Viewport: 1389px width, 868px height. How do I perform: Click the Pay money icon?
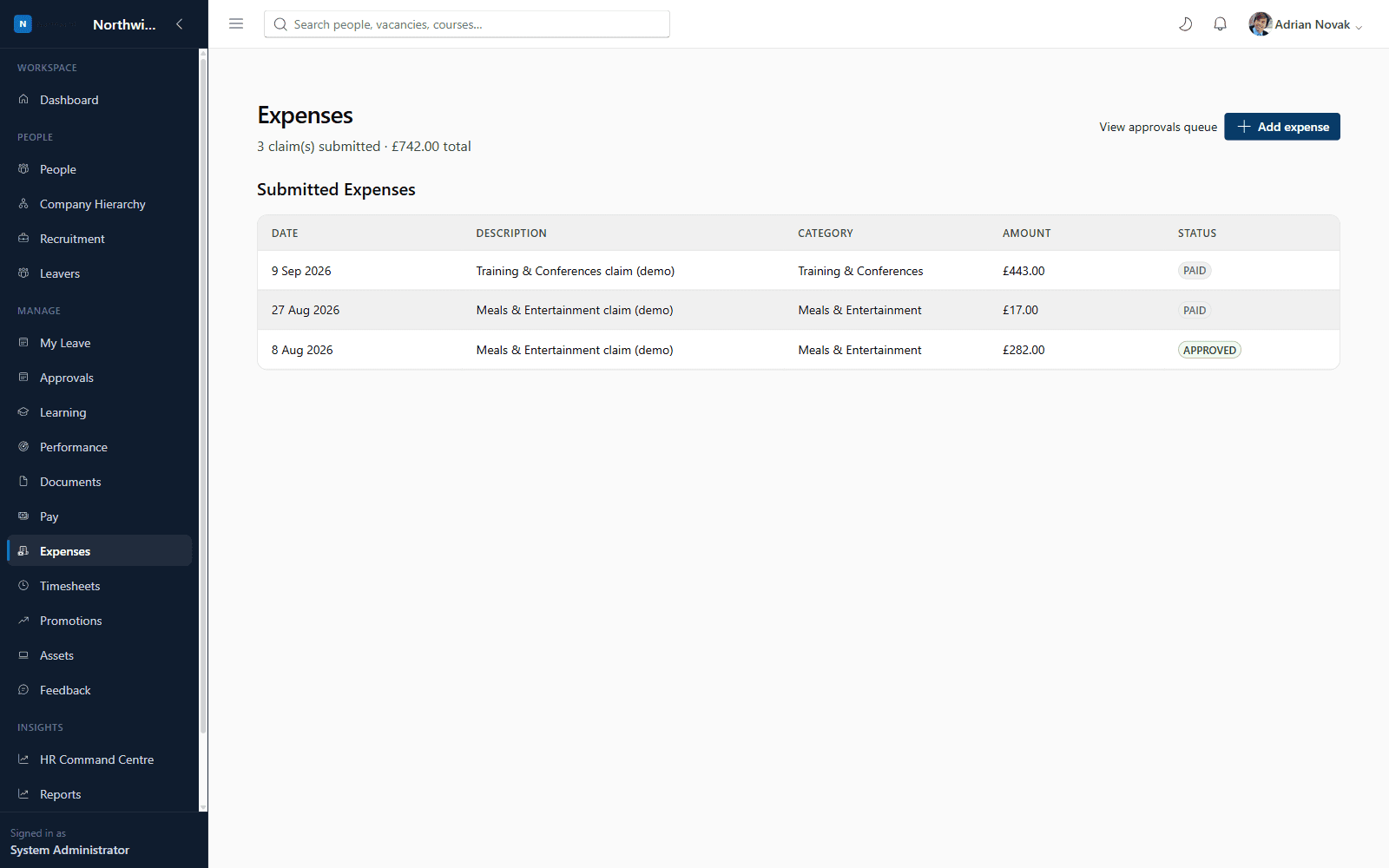coord(23,516)
